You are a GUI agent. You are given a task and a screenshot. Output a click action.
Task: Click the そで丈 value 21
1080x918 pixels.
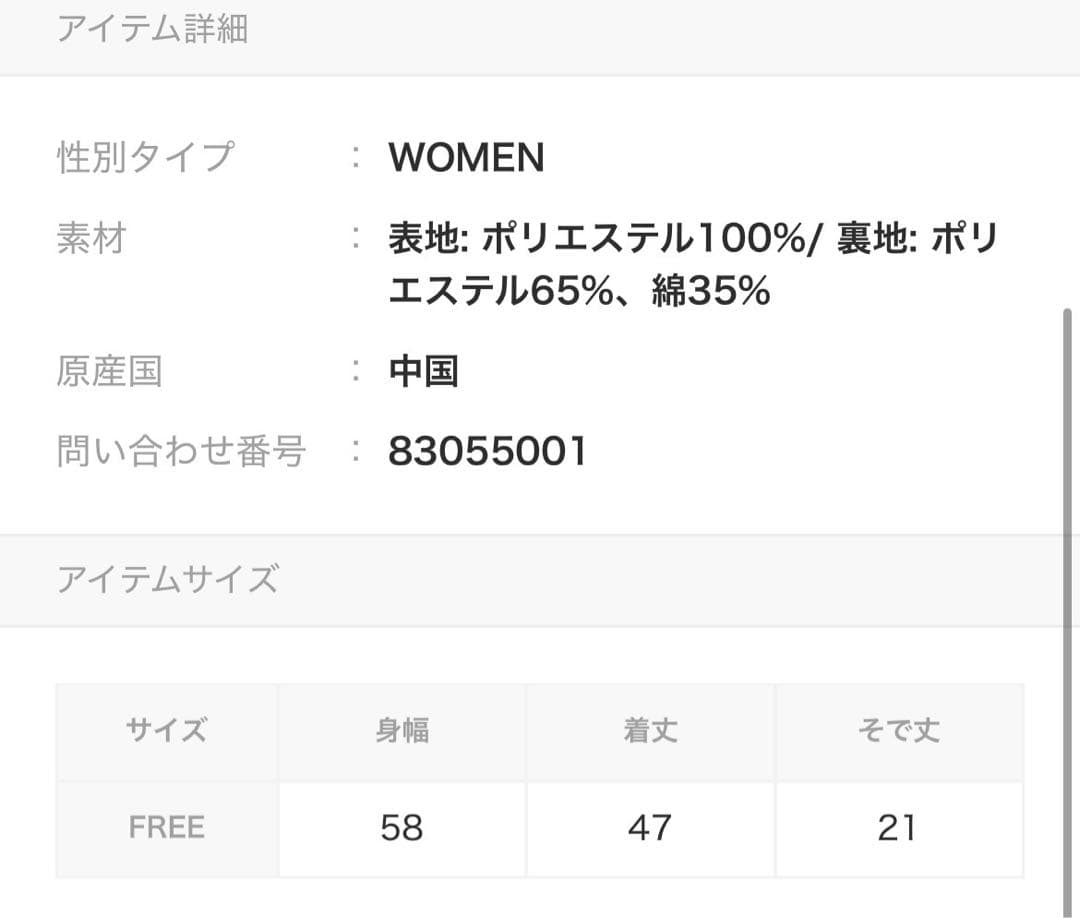point(897,828)
